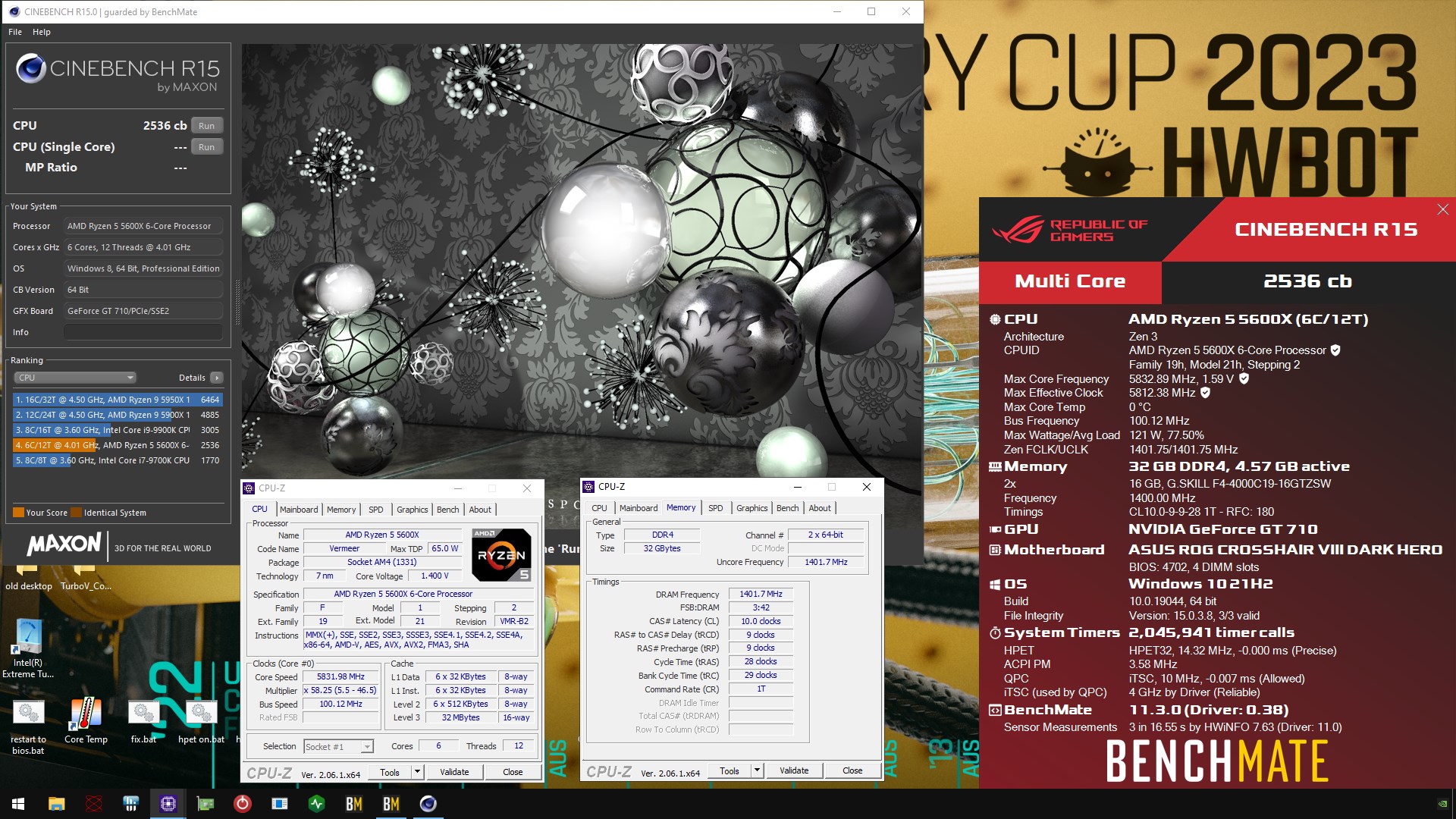The image size is (1456, 819).
Task: Expand Tools arrow in CPU-Z Memory window
Action: pyautogui.click(x=757, y=771)
